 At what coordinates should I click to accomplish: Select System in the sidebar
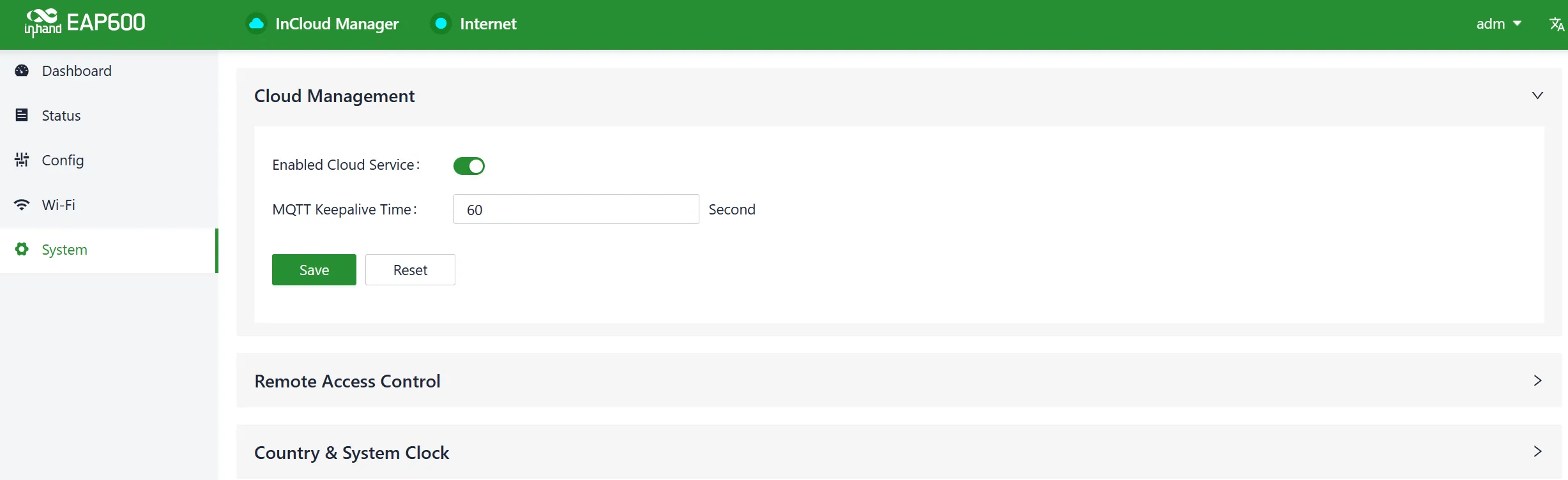point(109,250)
